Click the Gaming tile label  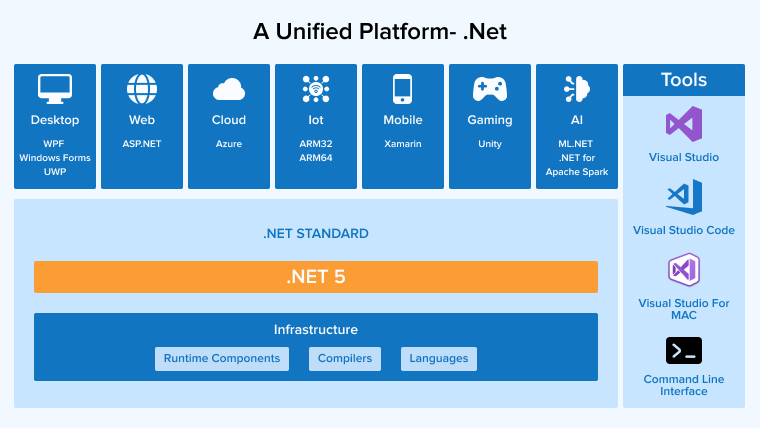(490, 120)
